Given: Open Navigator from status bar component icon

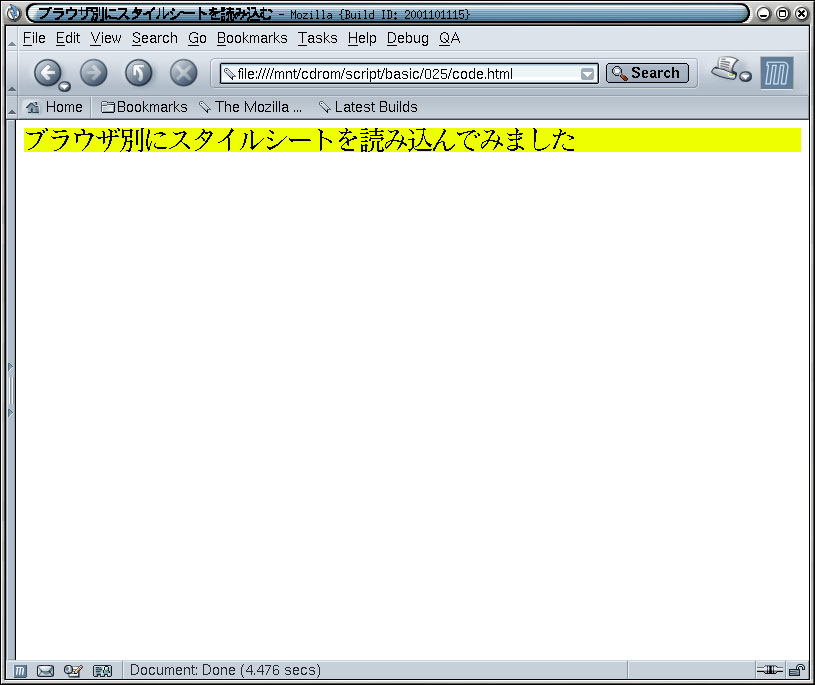Looking at the screenshot, I should [20, 670].
